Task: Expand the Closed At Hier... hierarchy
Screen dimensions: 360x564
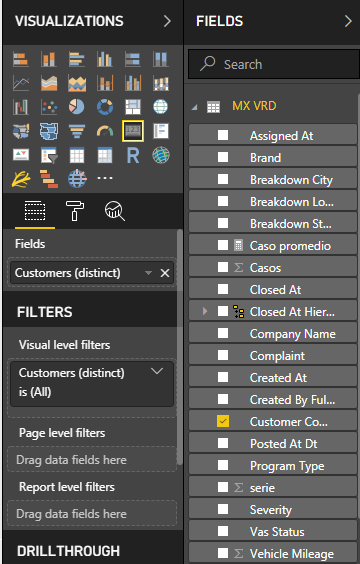Action: click(205, 311)
